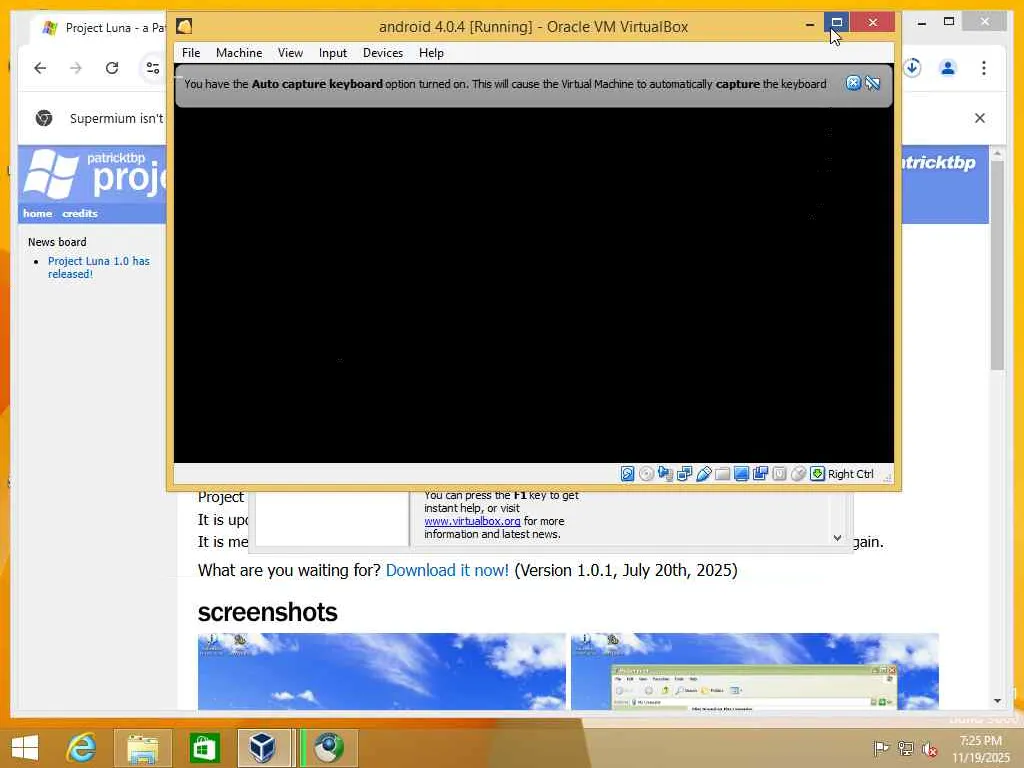Open the Windows Start button

click(x=25, y=748)
